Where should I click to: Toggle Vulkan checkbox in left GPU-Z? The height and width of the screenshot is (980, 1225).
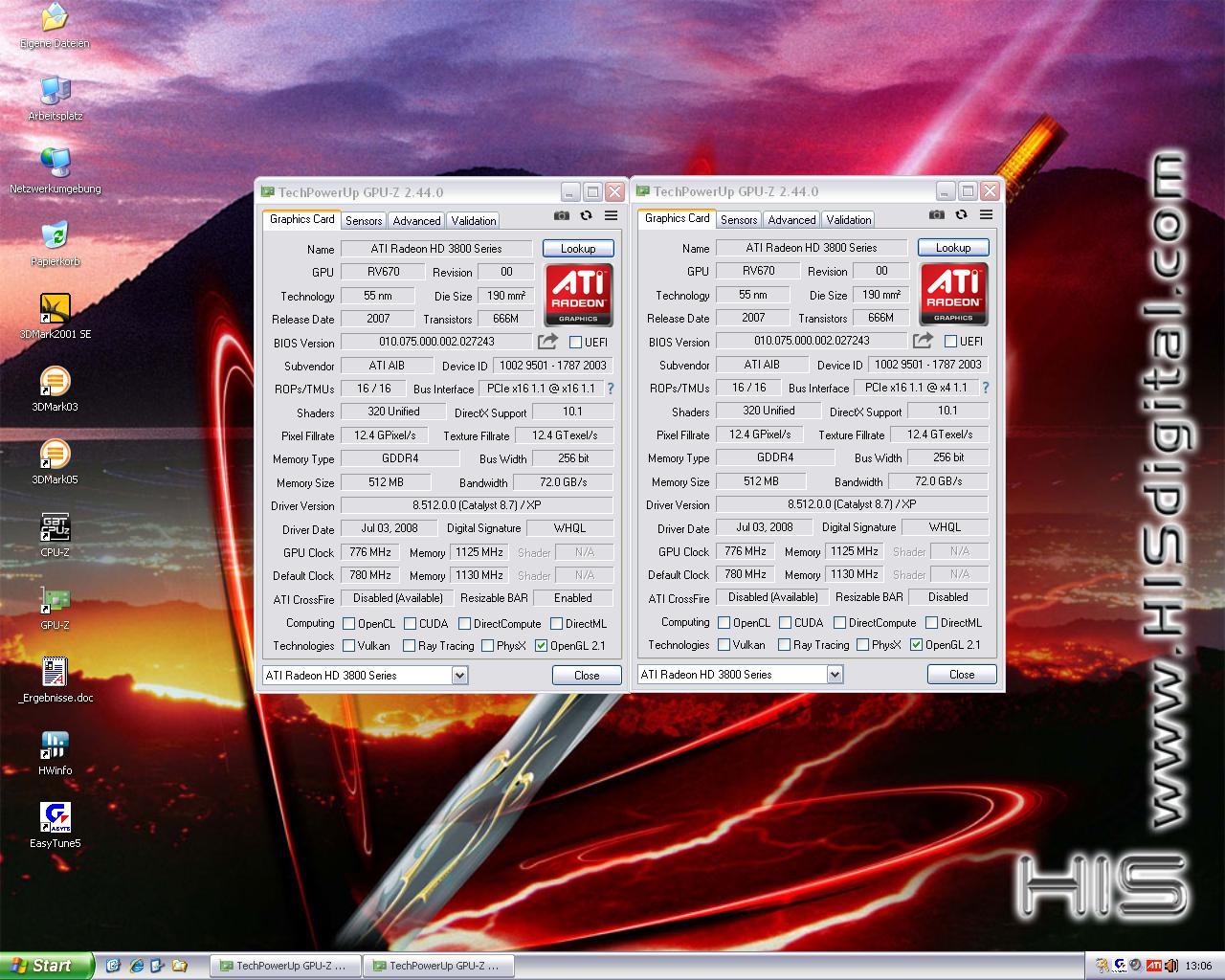coord(348,646)
